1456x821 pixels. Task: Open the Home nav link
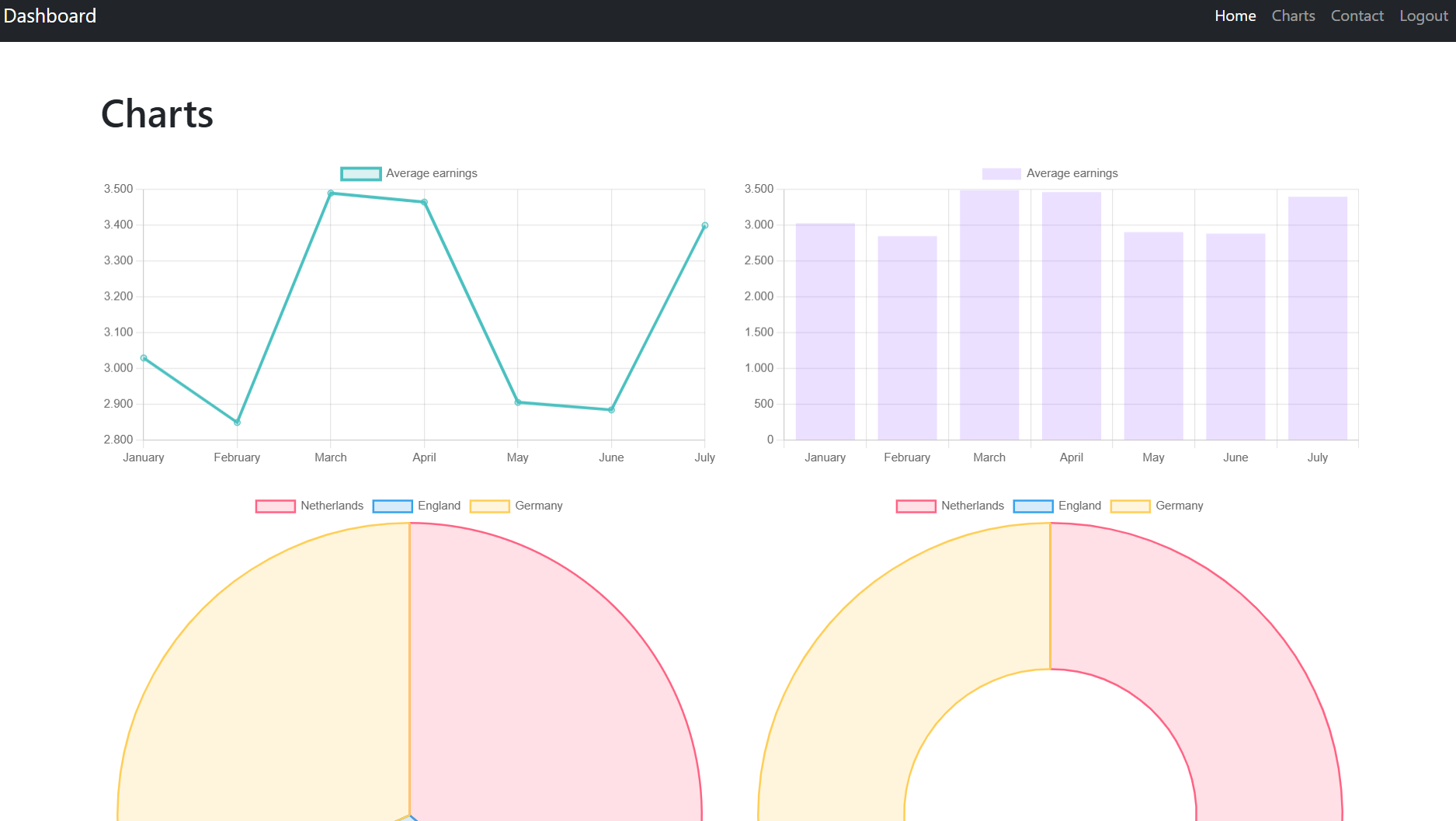tap(1235, 16)
